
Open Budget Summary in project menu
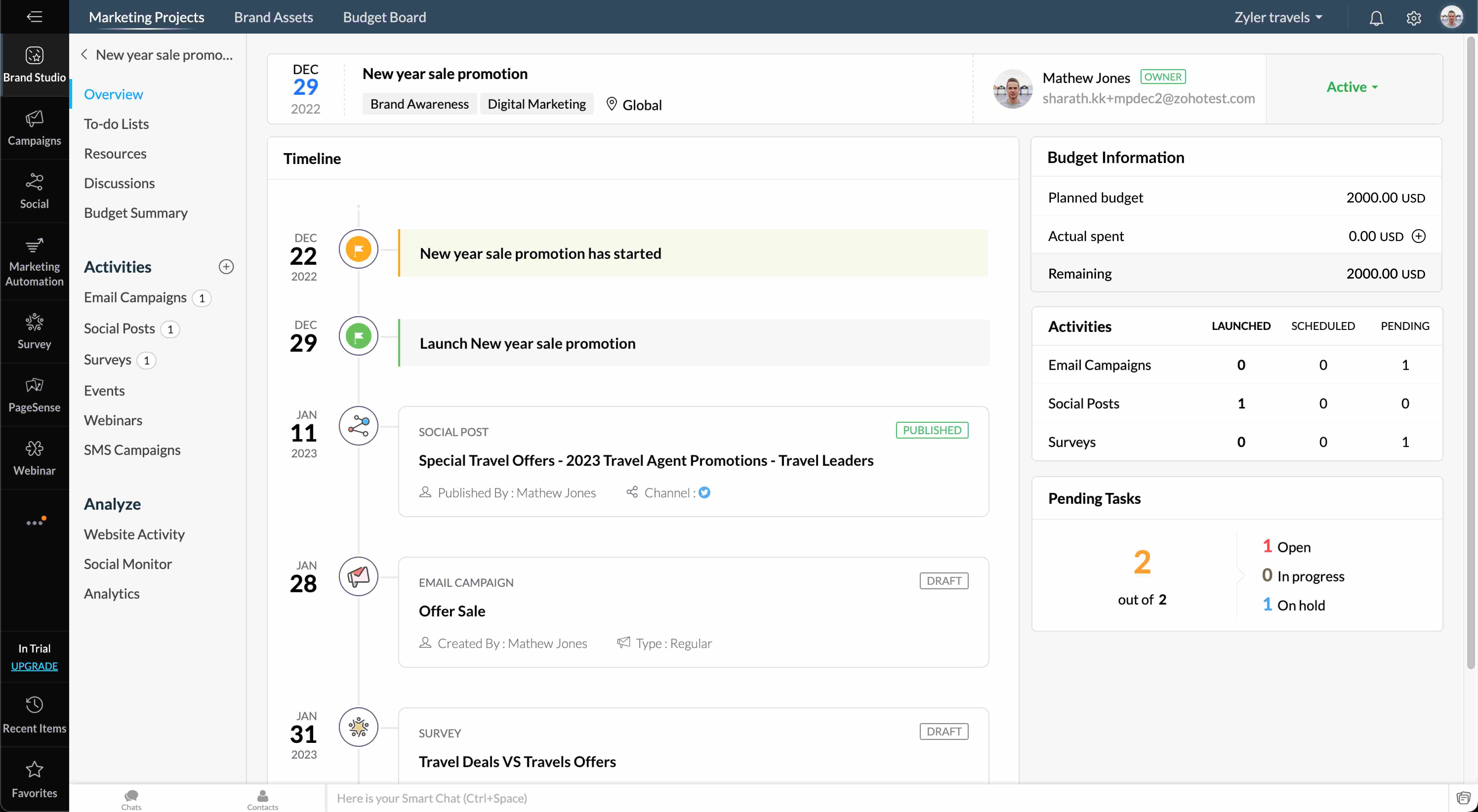tap(135, 213)
